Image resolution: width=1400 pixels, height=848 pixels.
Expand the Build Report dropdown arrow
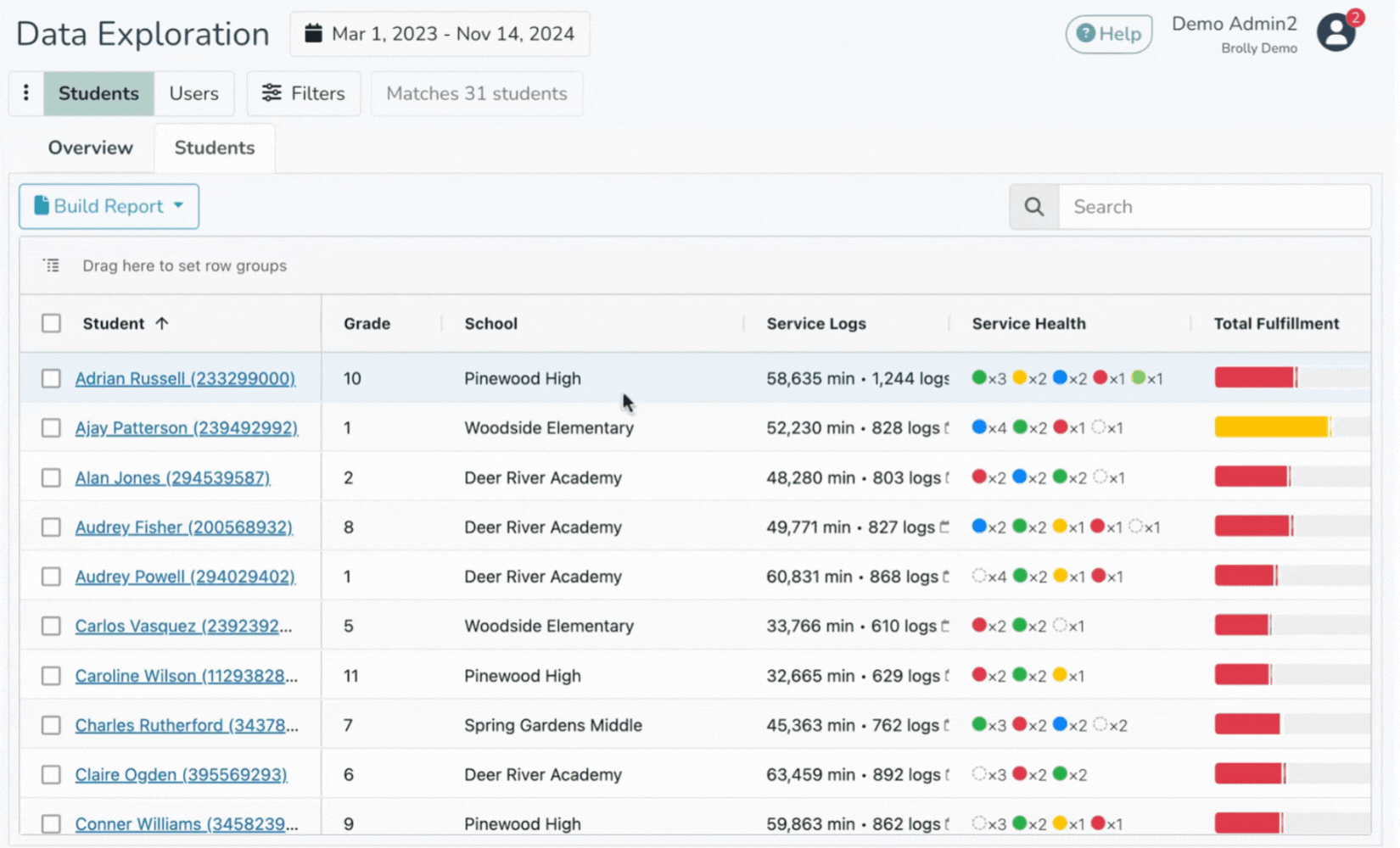click(x=178, y=205)
